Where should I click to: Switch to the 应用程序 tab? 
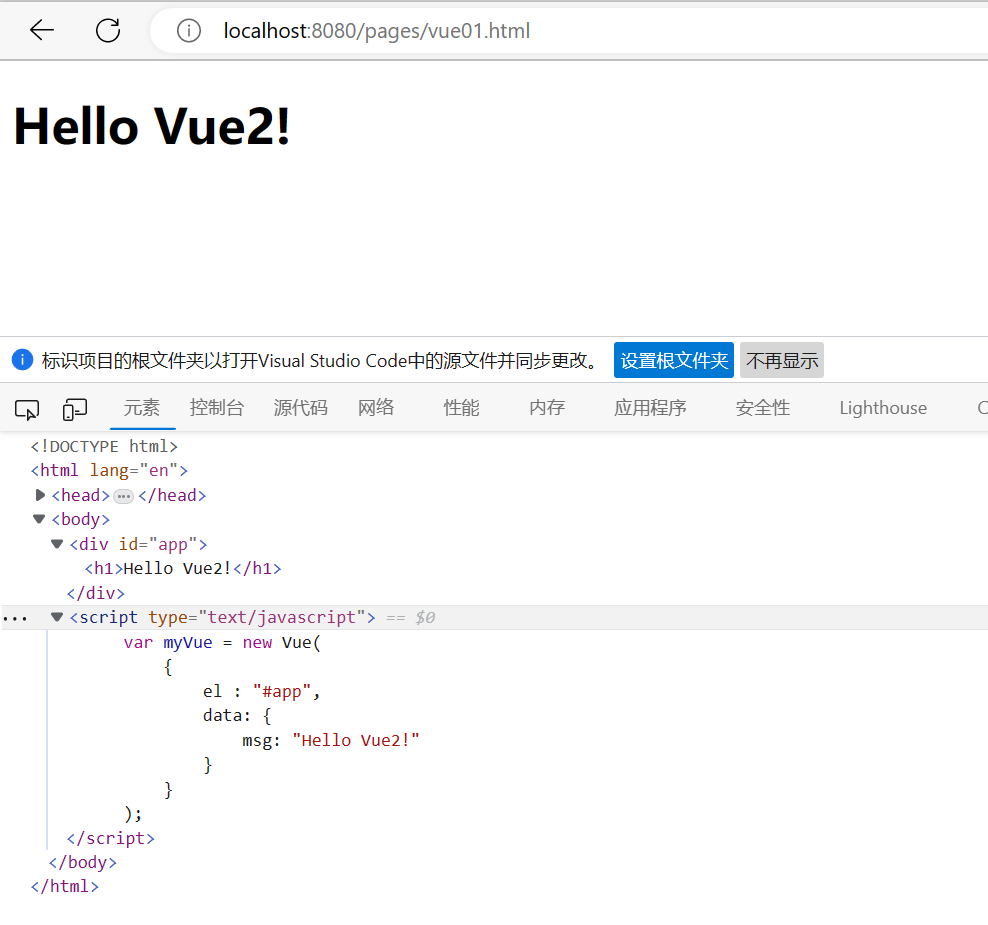click(x=651, y=407)
